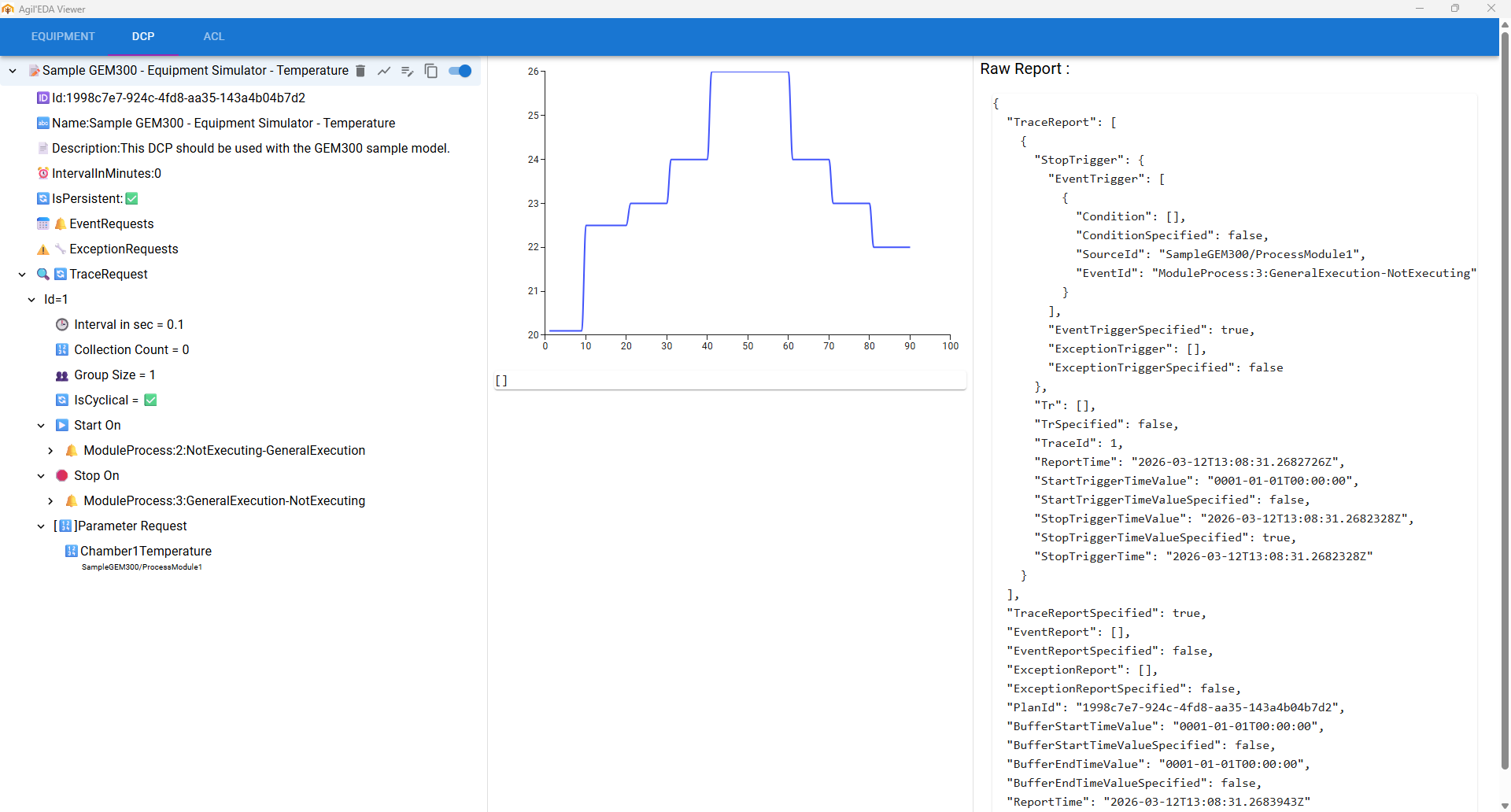This screenshot has height=812, width=1511.
Task: Click the IsPersistent green checkmark
Action: pos(131,198)
